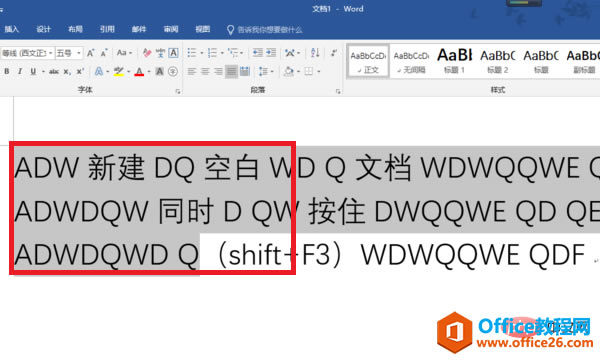Image resolution: width=600 pixels, height=360 pixels.
Task: Toggle subscript formatting
Action: tap(67, 72)
